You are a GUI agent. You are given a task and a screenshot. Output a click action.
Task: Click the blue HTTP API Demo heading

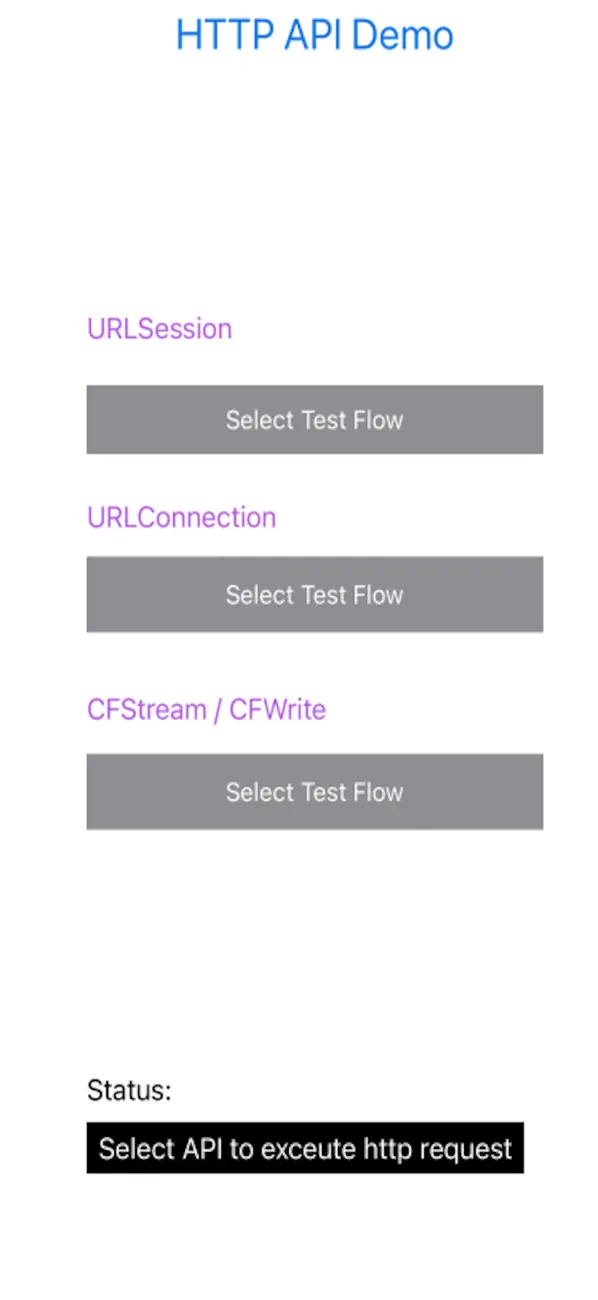click(x=314, y=35)
